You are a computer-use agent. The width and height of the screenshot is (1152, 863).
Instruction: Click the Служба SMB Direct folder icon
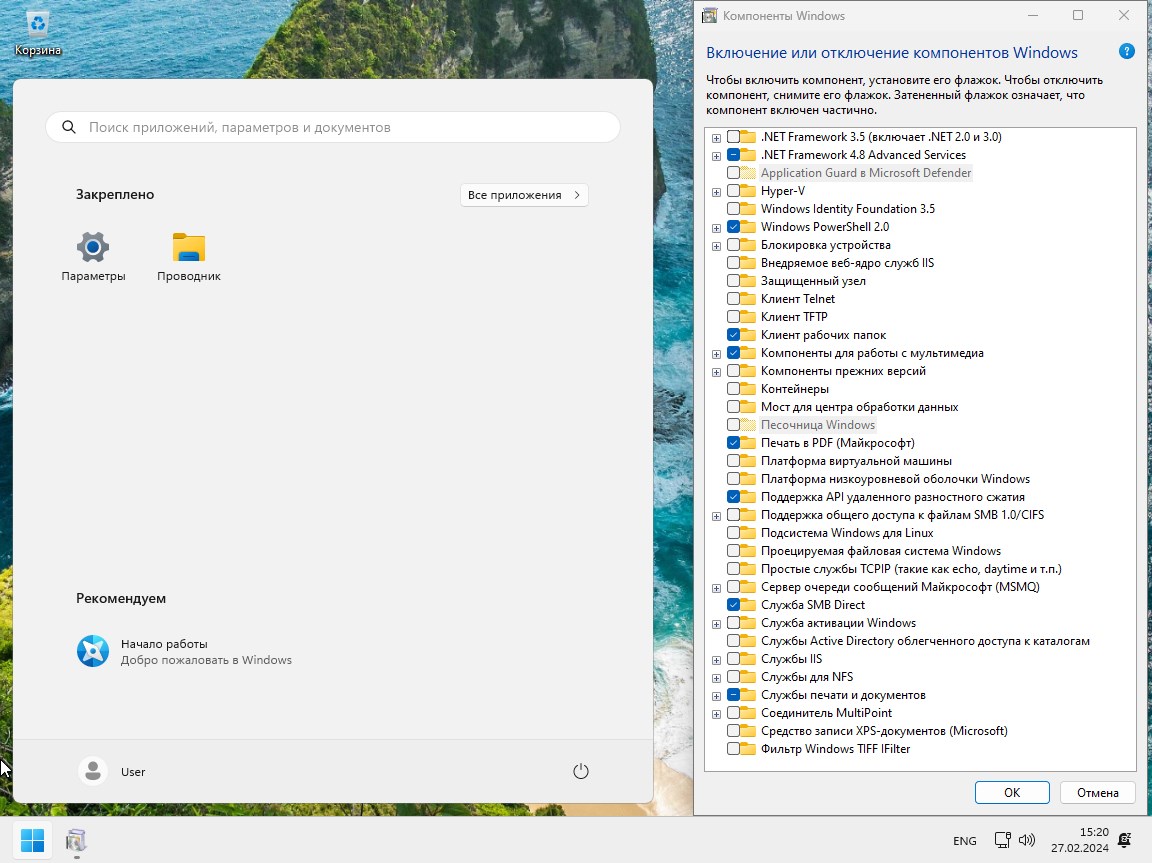pos(748,605)
